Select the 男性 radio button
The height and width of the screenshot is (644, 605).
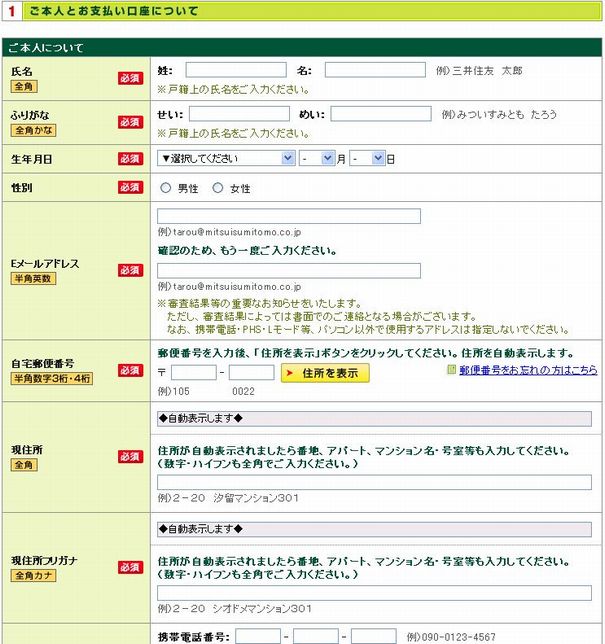pyautogui.click(x=167, y=188)
